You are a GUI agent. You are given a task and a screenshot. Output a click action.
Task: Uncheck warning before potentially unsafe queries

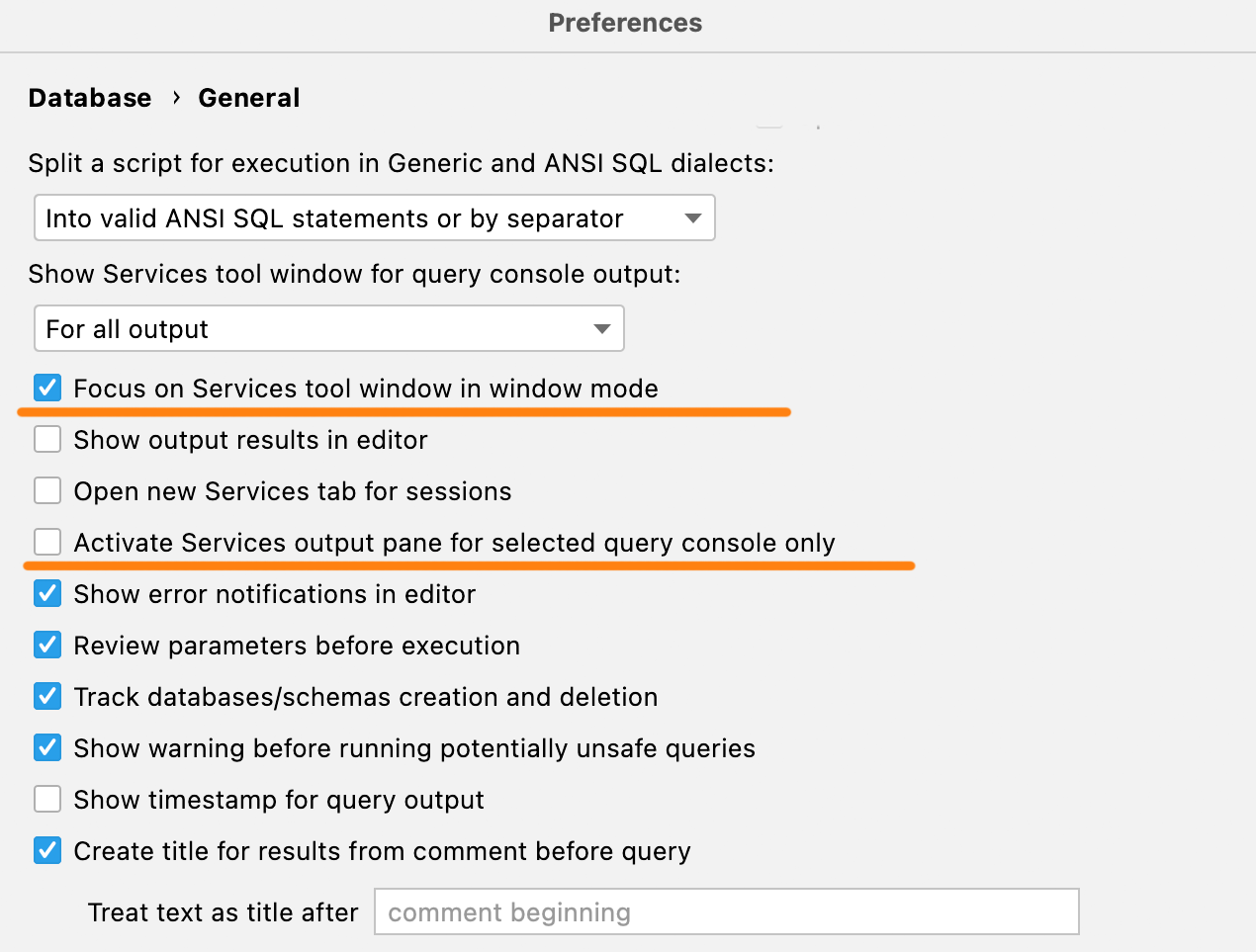pyautogui.click(x=47, y=747)
